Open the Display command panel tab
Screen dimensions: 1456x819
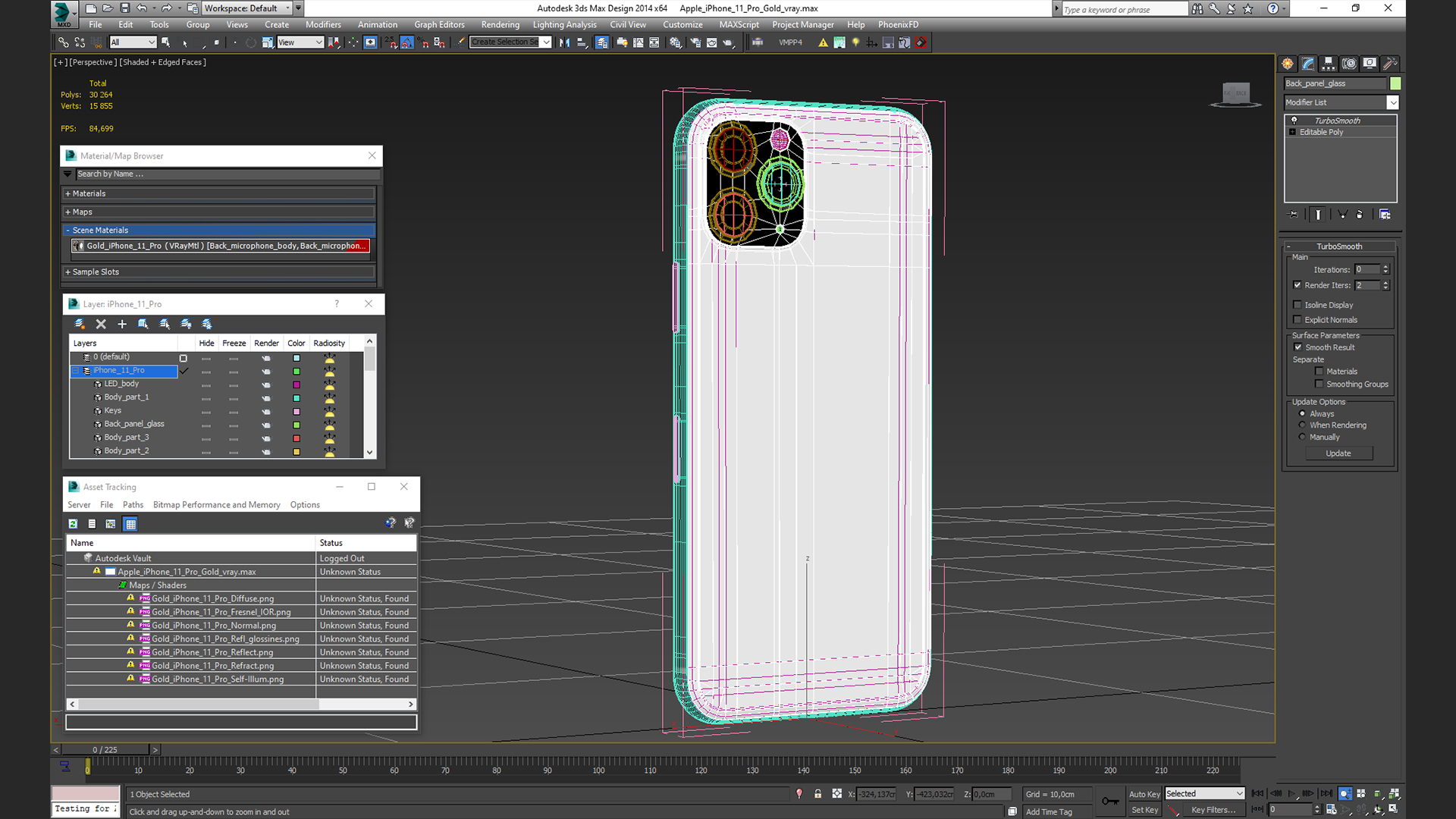[x=1370, y=64]
